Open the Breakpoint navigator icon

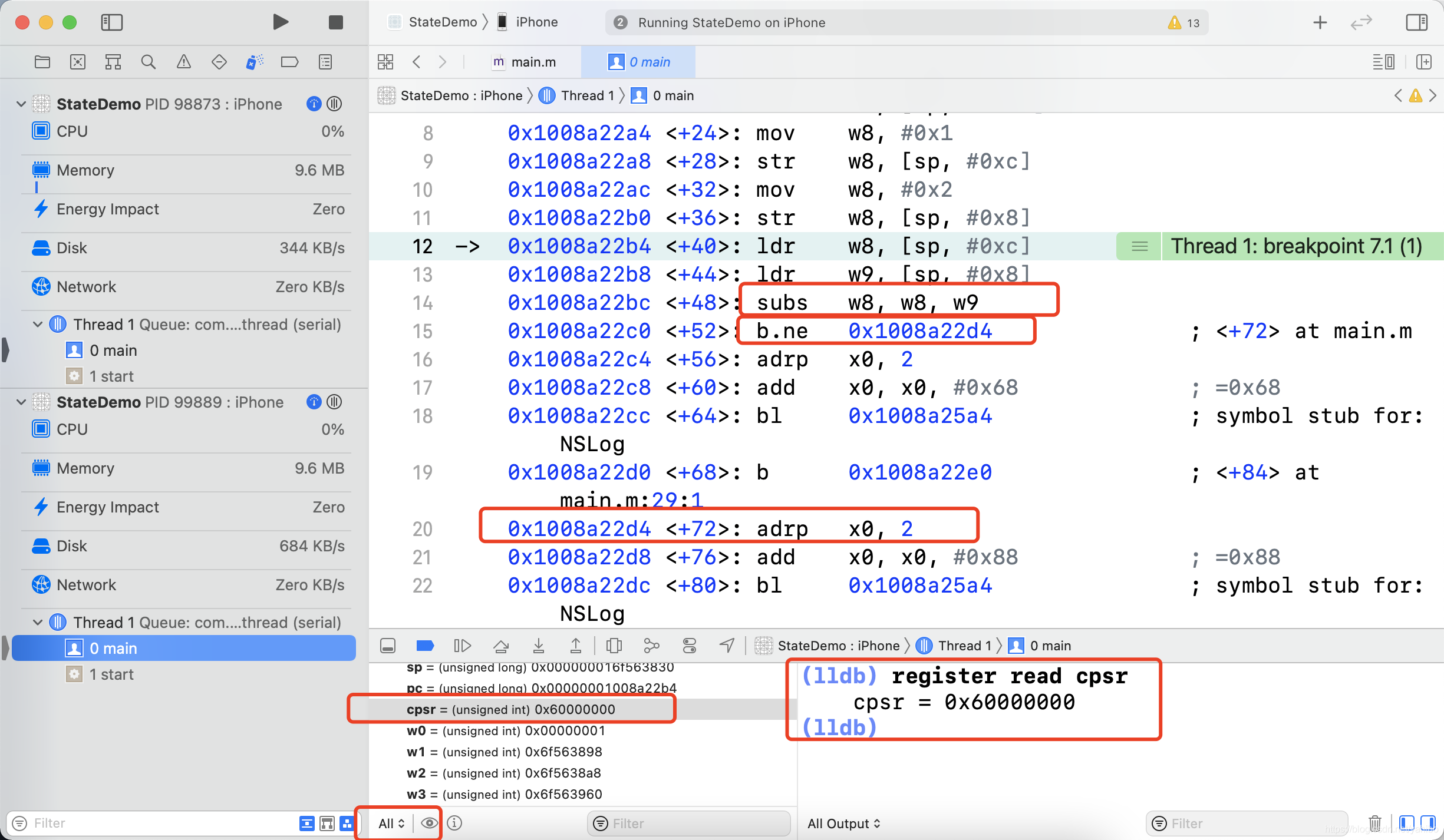(289, 62)
